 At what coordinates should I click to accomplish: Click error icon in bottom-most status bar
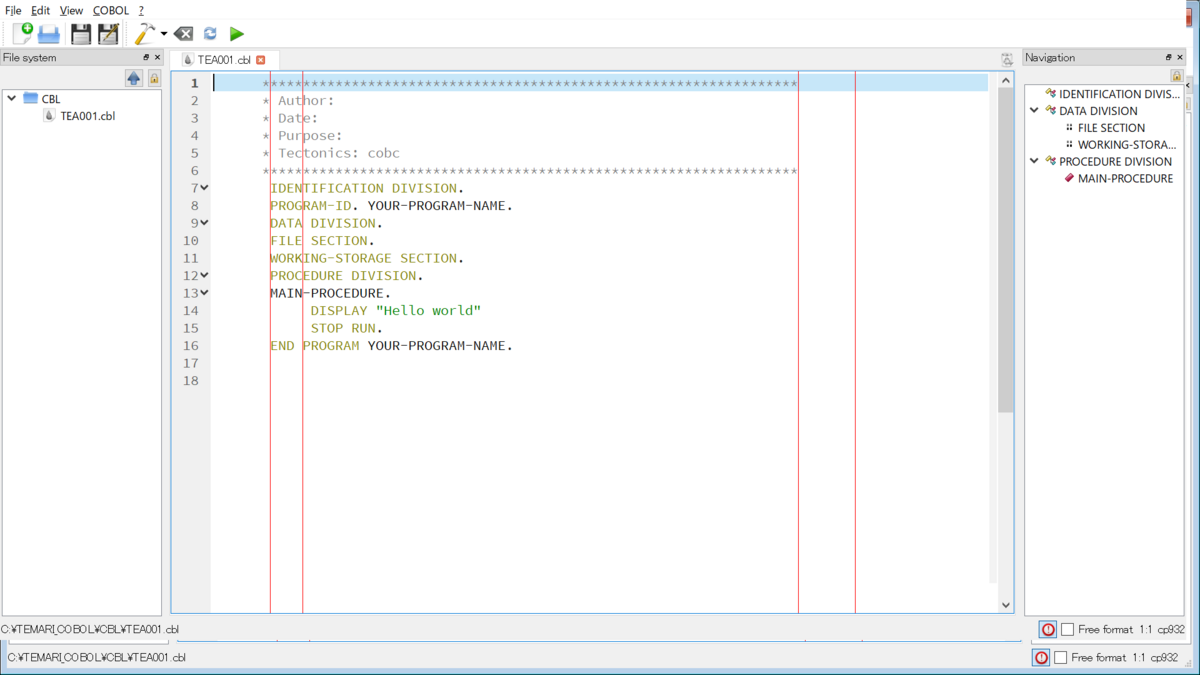coord(1041,658)
